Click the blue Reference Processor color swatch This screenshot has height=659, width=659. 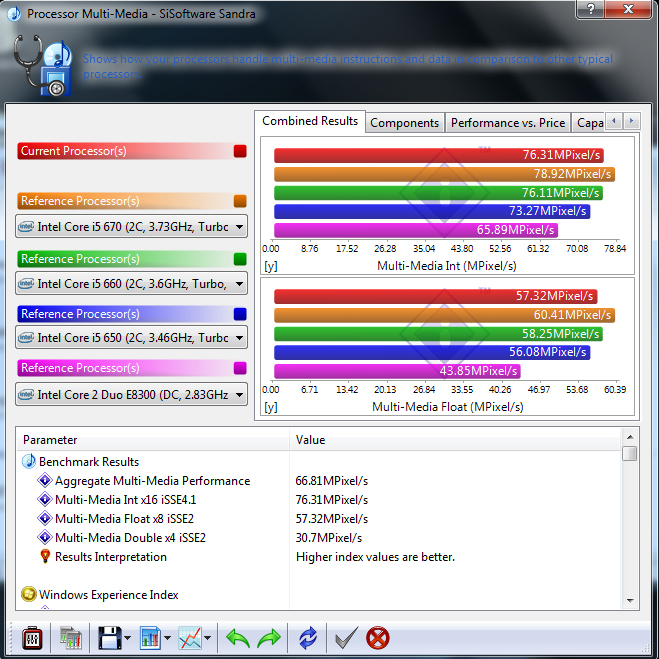[x=240, y=314]
